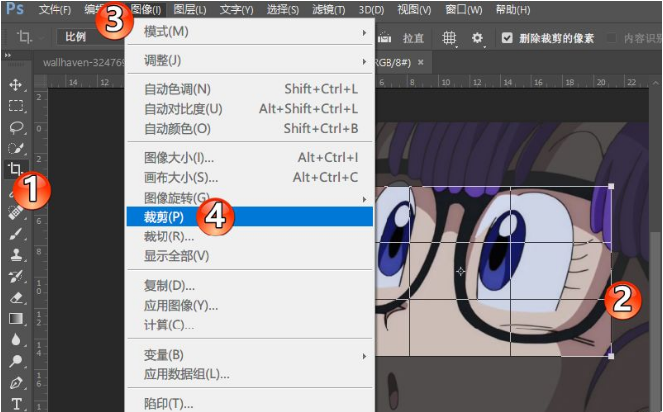The width and height of the screenshot is (663, 412).
Task: Close the wallhaven document tab
Action: [x=420, y=62]
